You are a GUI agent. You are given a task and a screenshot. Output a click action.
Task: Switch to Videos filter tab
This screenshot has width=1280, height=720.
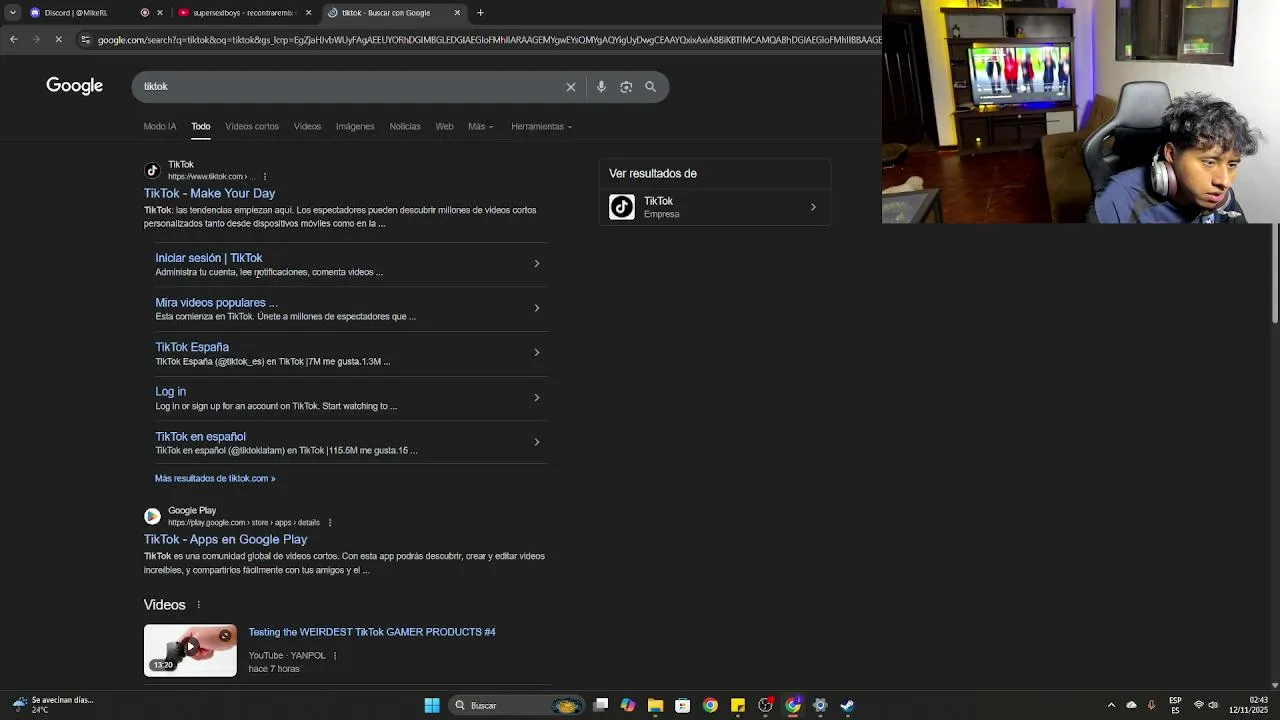click(x=307, y=127)
